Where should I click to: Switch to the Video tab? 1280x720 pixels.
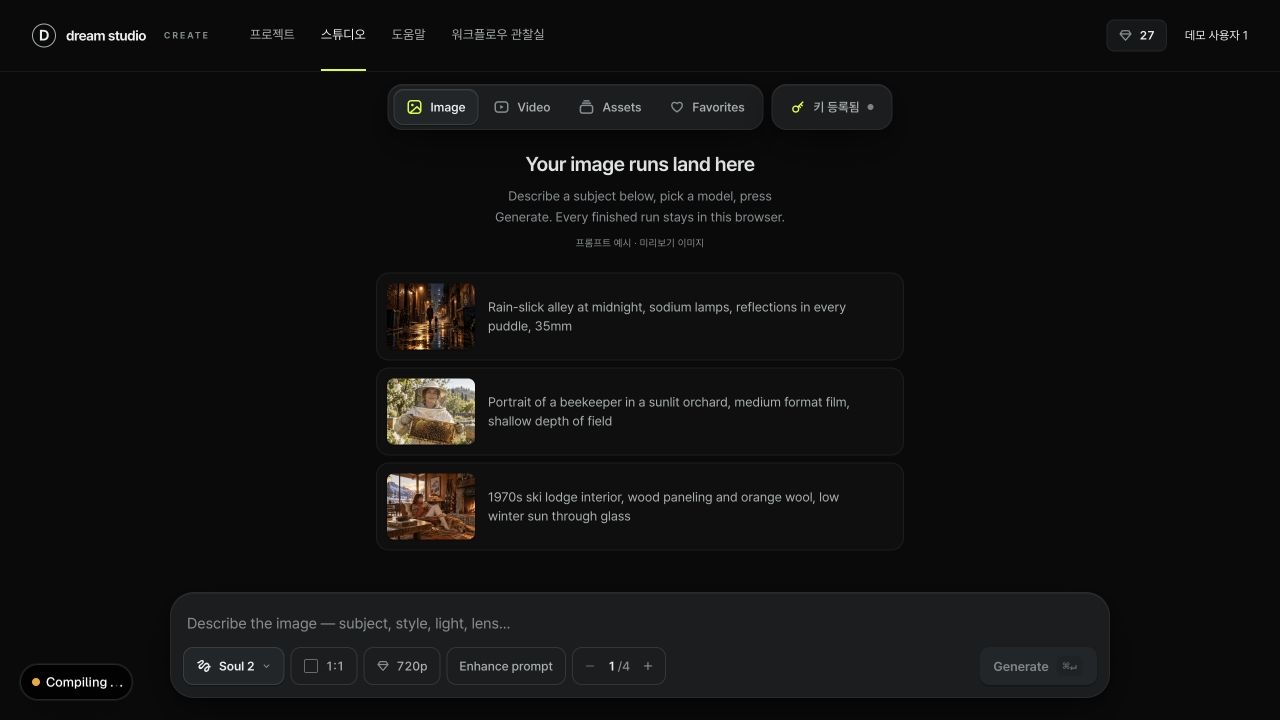click(x=522, y=107)
